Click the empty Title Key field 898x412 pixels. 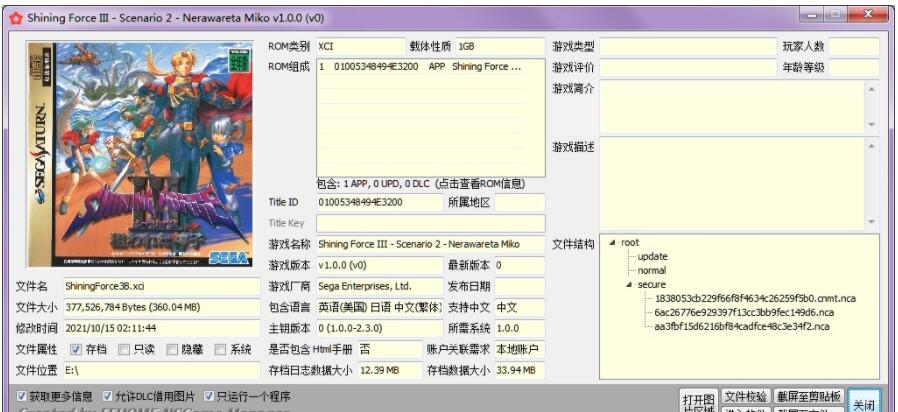431,223
